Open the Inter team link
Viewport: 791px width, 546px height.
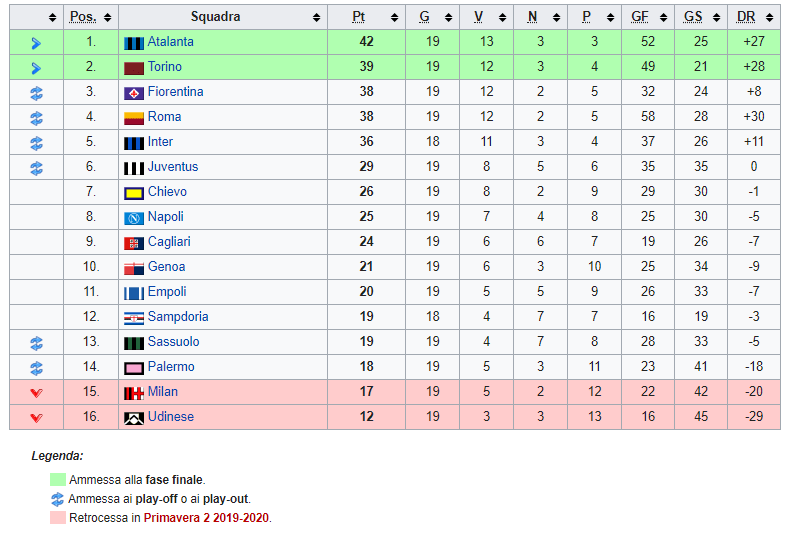tap(160, 142)
